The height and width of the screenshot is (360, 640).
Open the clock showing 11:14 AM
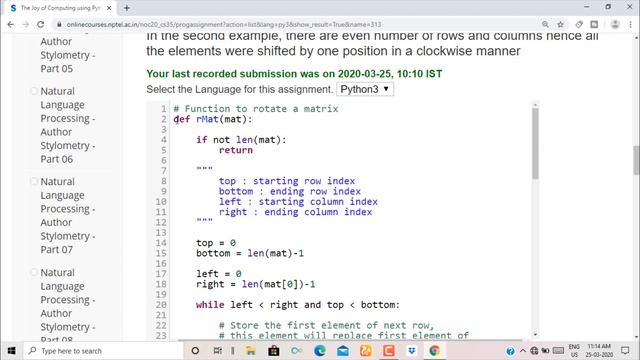tap(599, 351)
